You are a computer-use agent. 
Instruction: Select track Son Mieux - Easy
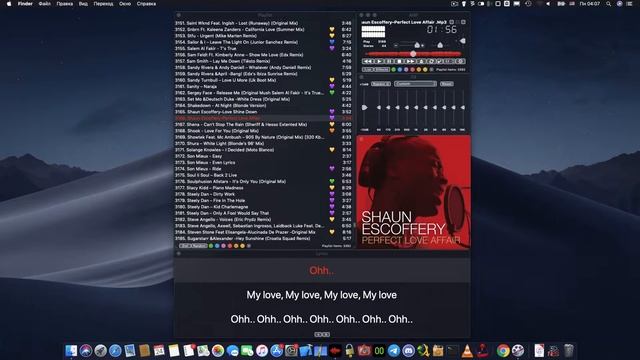[x=263, y=156]
